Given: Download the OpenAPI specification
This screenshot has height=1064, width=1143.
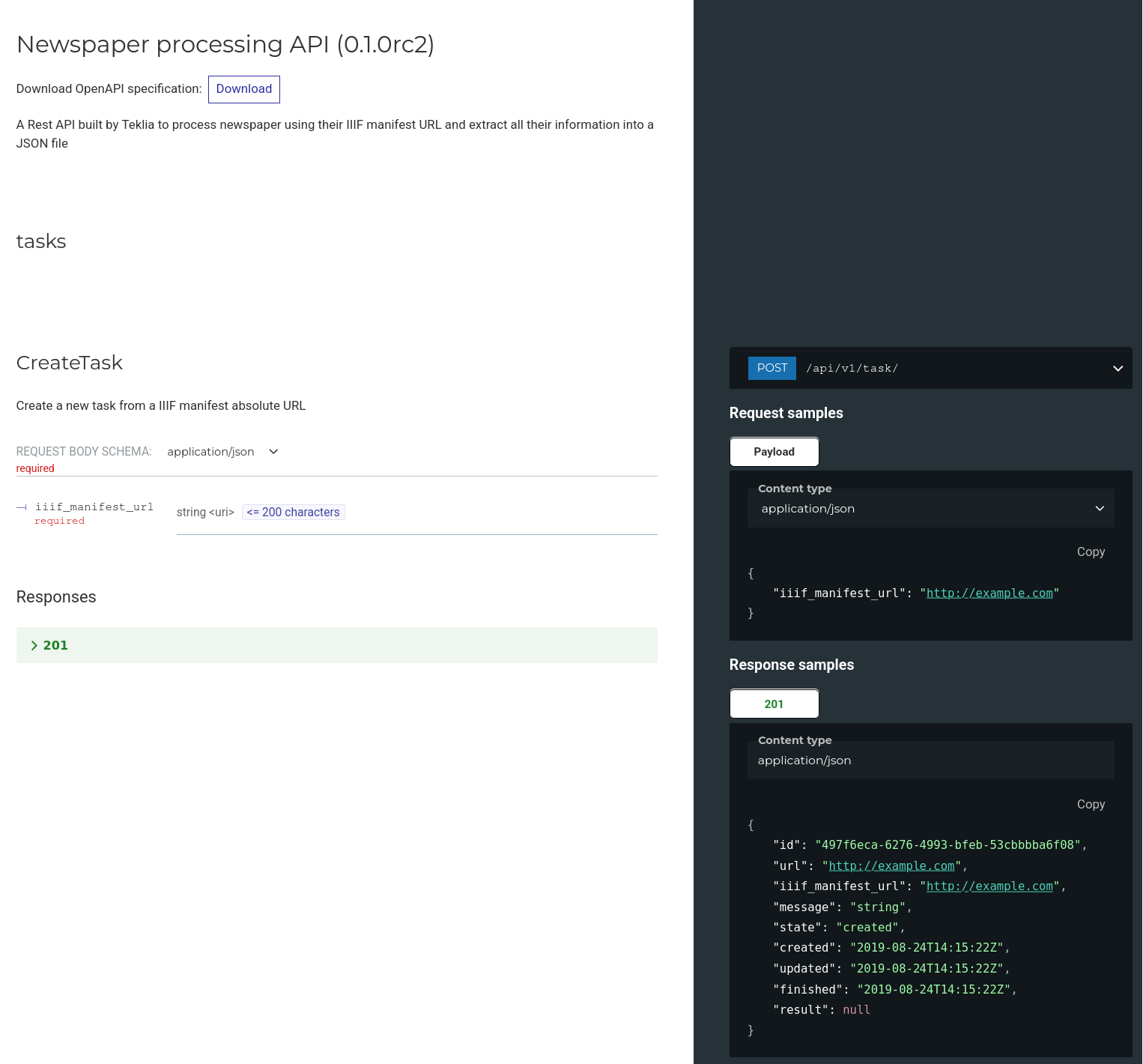Looking at the screenshot, I should [x=243, y=89].
